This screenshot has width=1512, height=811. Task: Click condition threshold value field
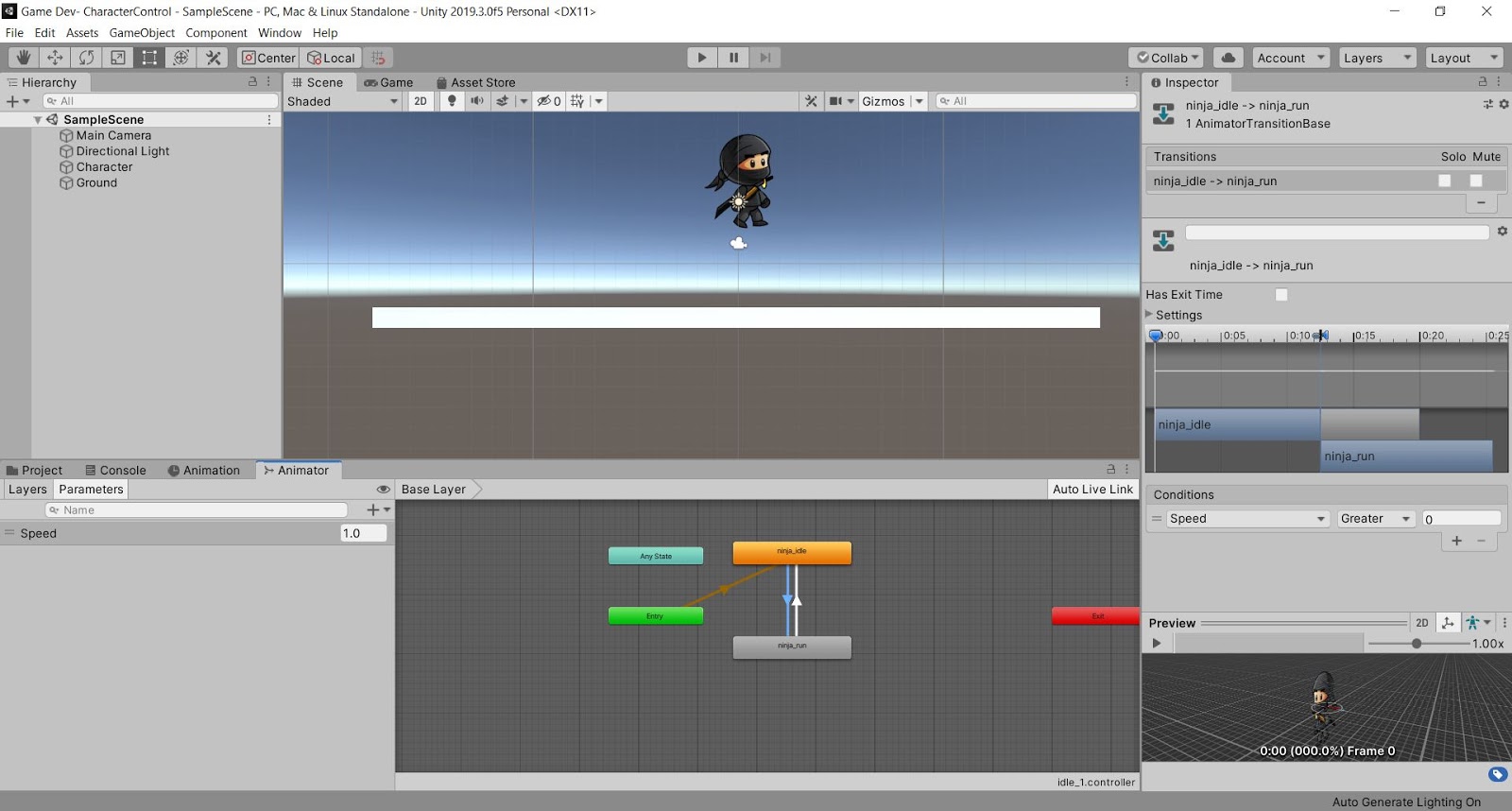(x=1461, y=519)
